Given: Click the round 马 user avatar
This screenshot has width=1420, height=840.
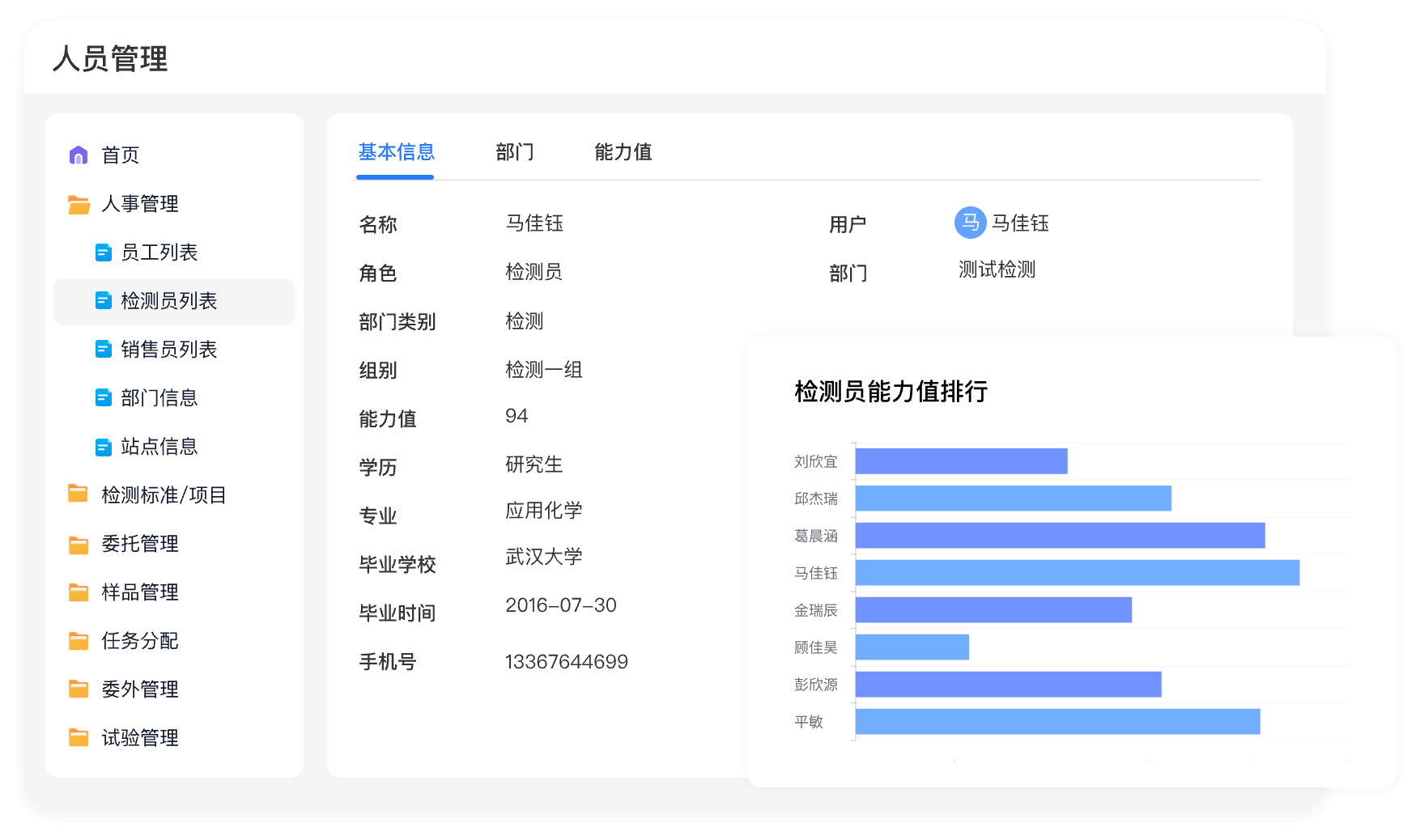Looking at the screenshot, I should pyautogui.click(x=970, y=223).
